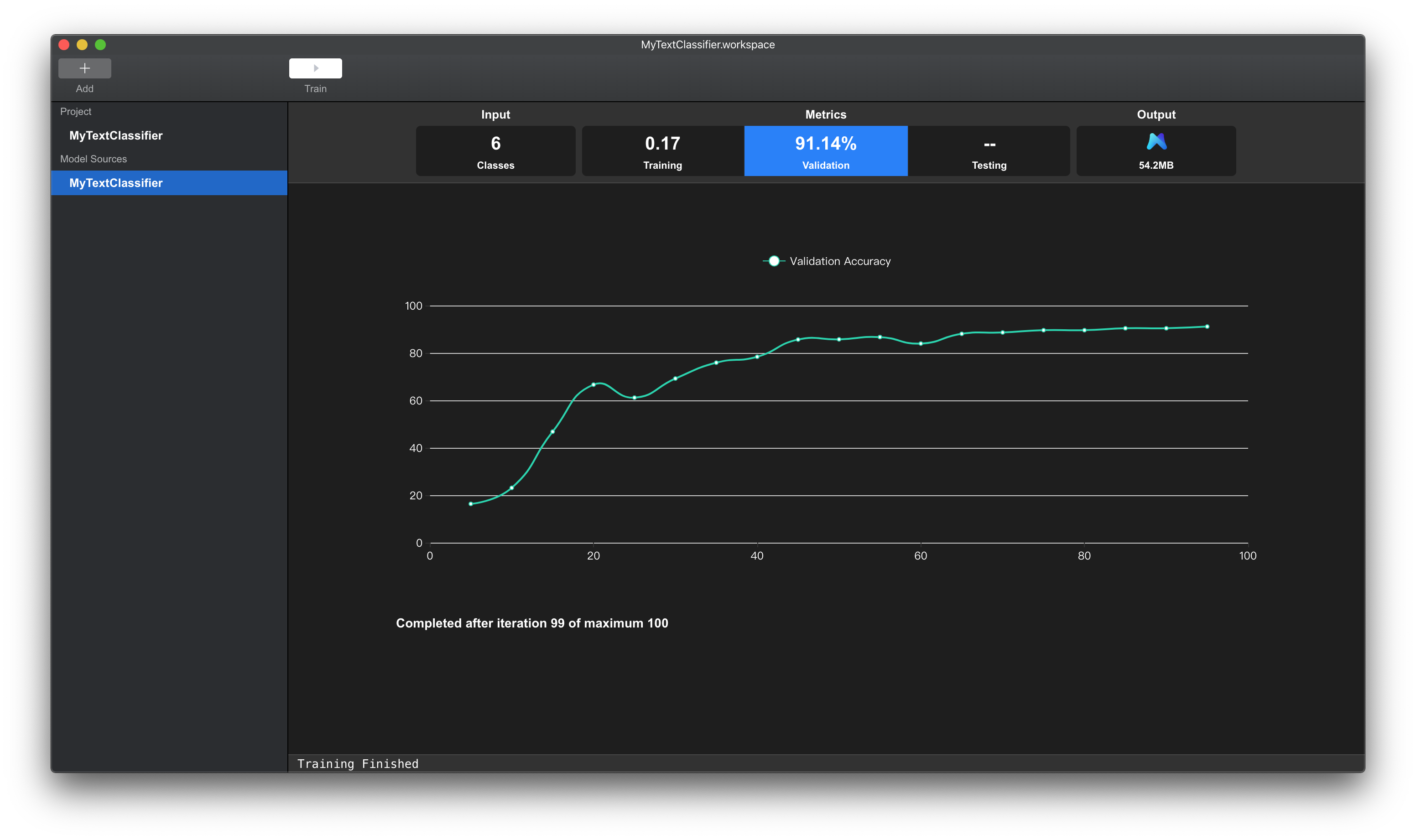The width and height of the screenshot is (1416, 840).
Task: Toggle the Validation Accuracy legend marker
Action: pos(773,261)
